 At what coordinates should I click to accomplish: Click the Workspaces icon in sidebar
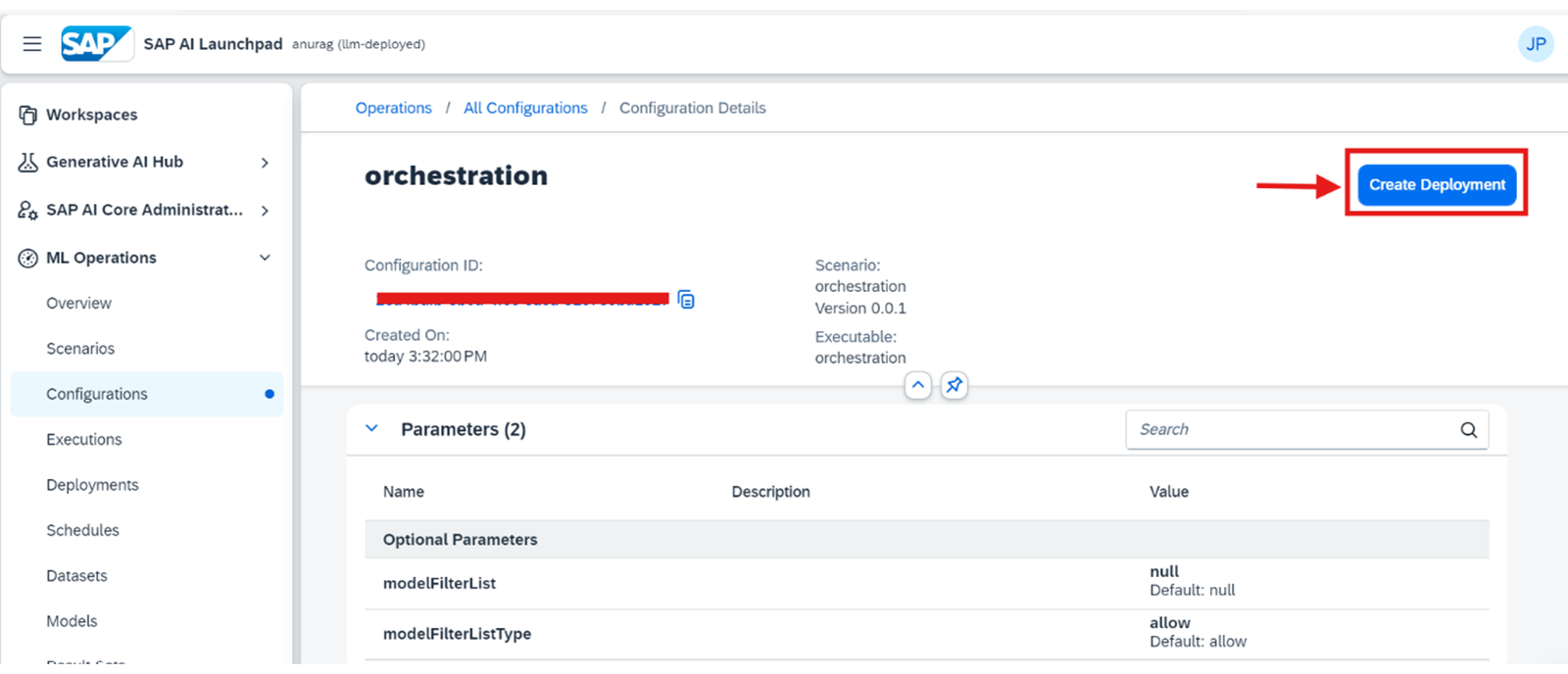[x=28, y=115]
